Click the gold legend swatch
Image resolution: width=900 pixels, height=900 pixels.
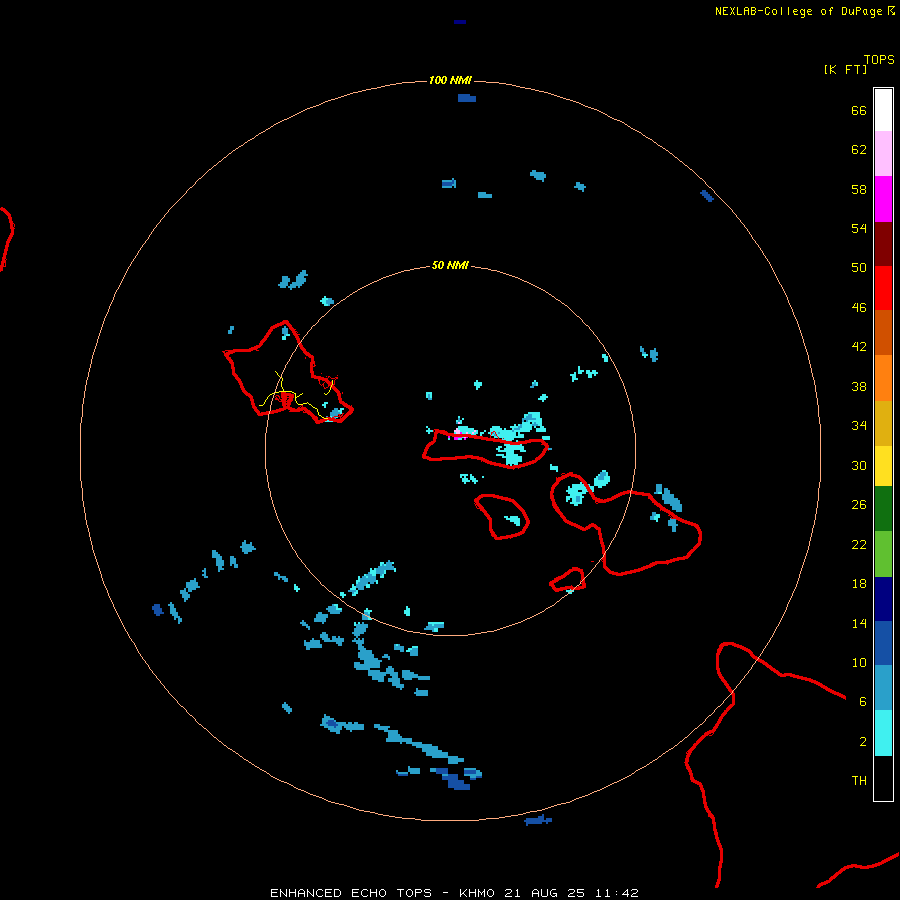pos(883,423)
